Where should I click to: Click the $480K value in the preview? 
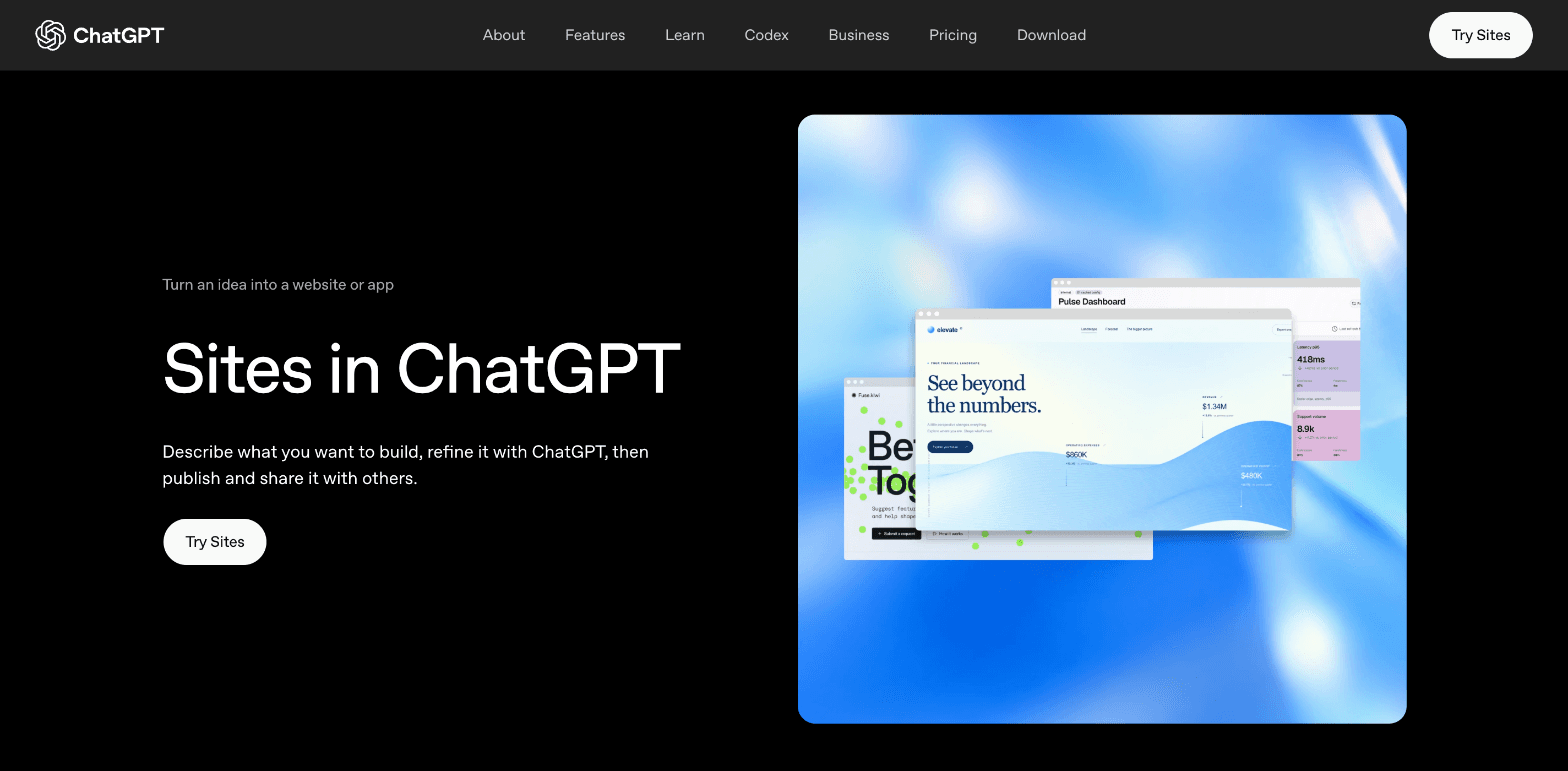pos(1252,476)
